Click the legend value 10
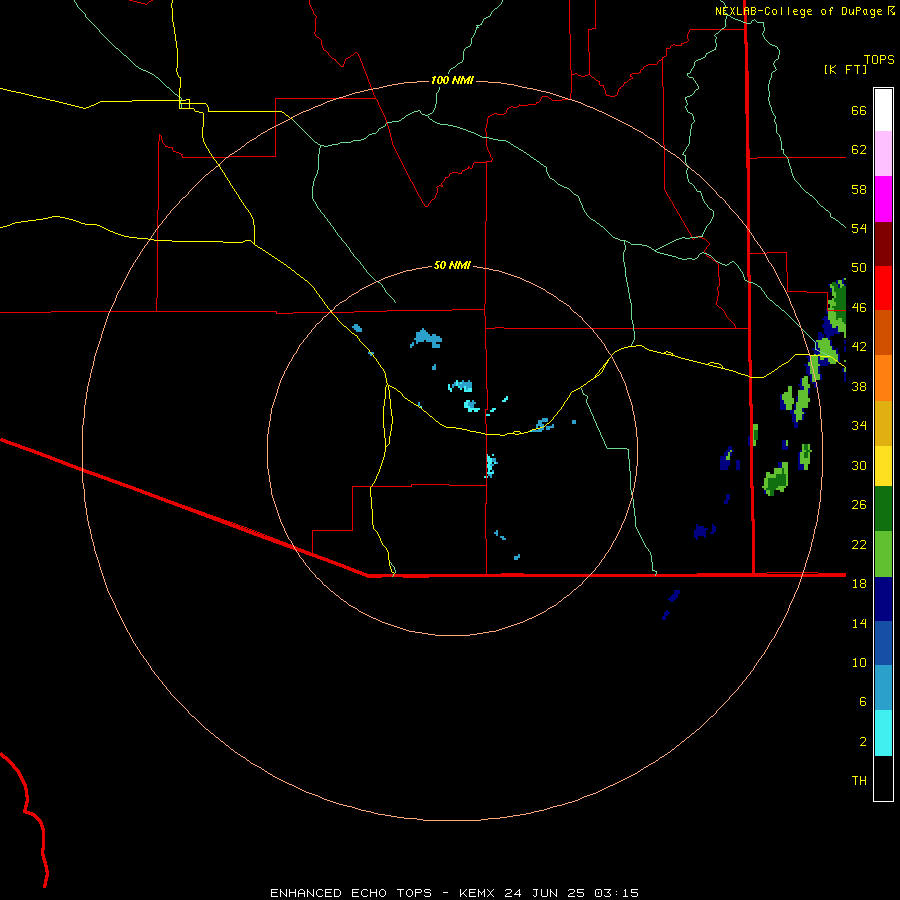Viewport: 900px width, 900px height. (x=859, y=662)
